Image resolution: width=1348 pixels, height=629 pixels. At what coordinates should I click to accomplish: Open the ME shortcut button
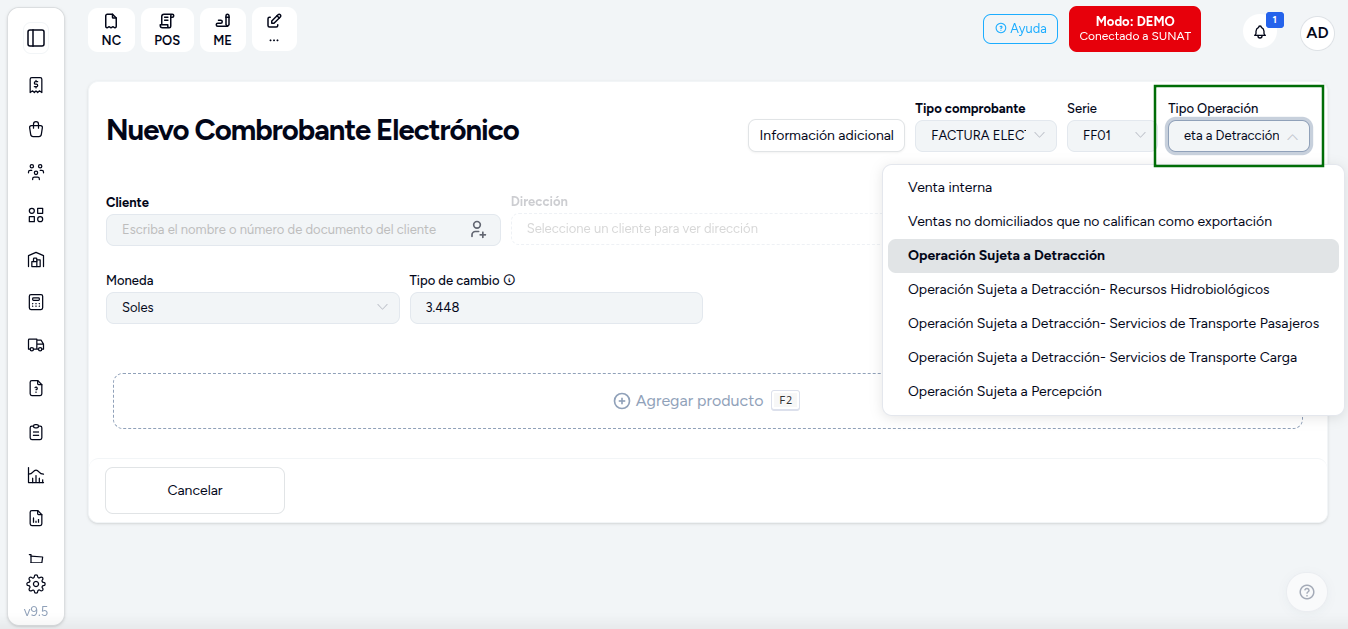222,30
